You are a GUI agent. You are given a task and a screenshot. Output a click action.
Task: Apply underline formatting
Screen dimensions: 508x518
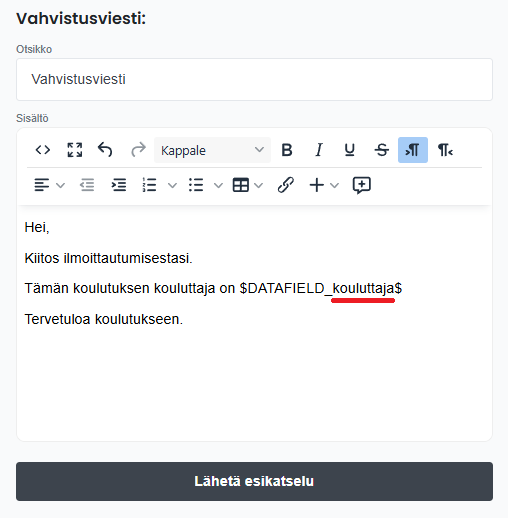click(349, 150)
